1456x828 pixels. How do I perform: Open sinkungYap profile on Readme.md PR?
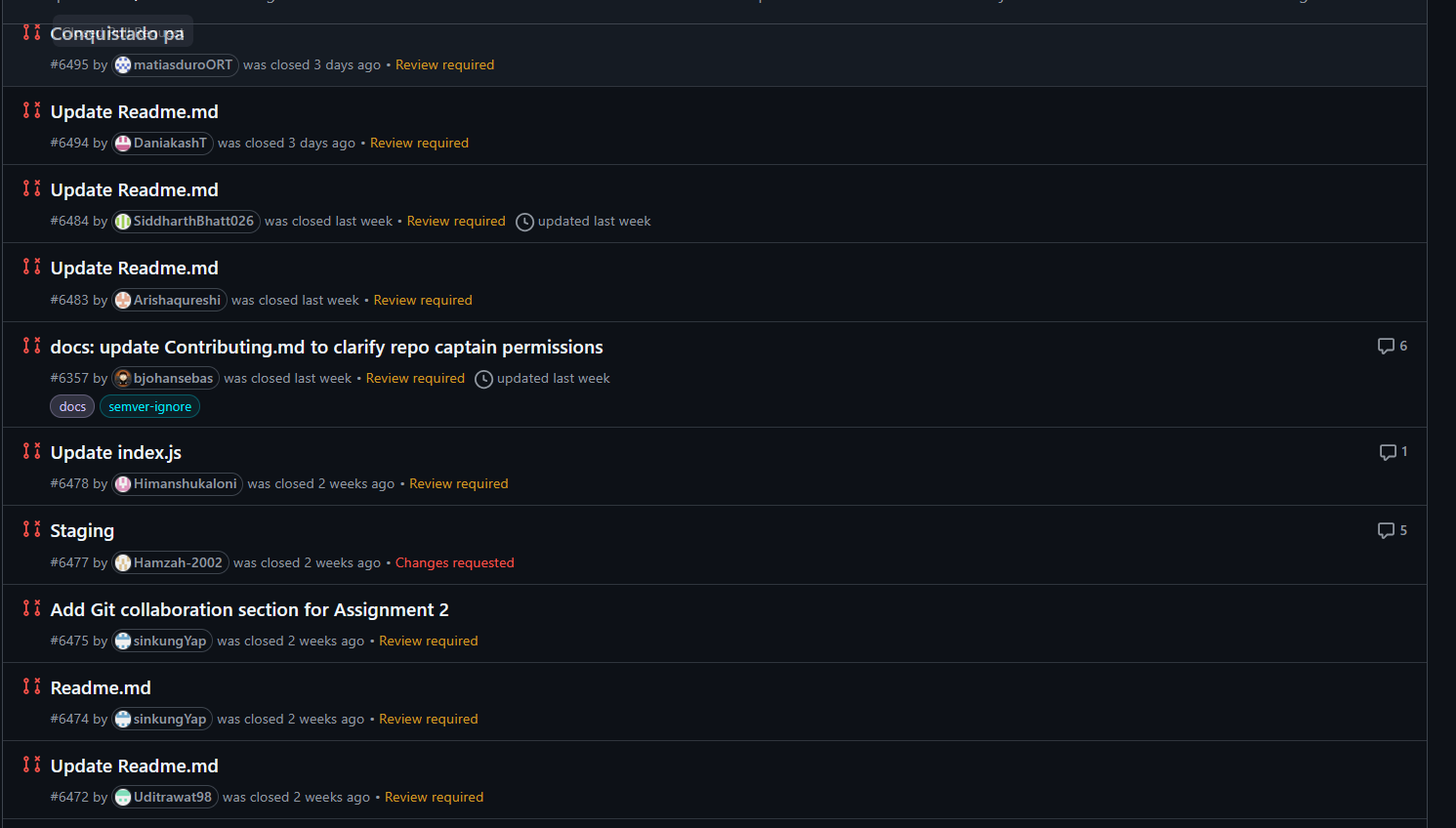tap(169, 720)
